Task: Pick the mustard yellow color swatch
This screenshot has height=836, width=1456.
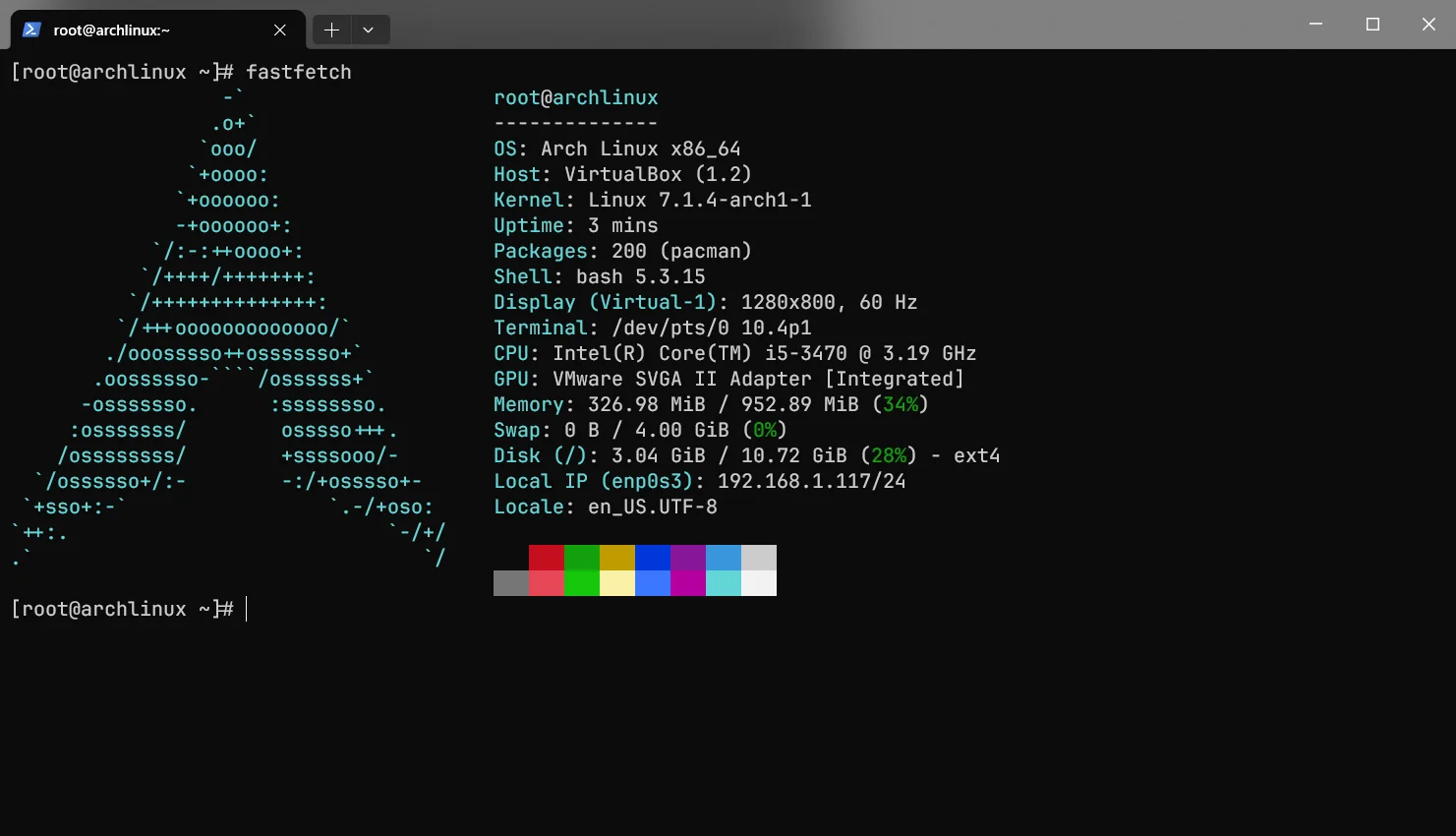Action: (617, 558)
